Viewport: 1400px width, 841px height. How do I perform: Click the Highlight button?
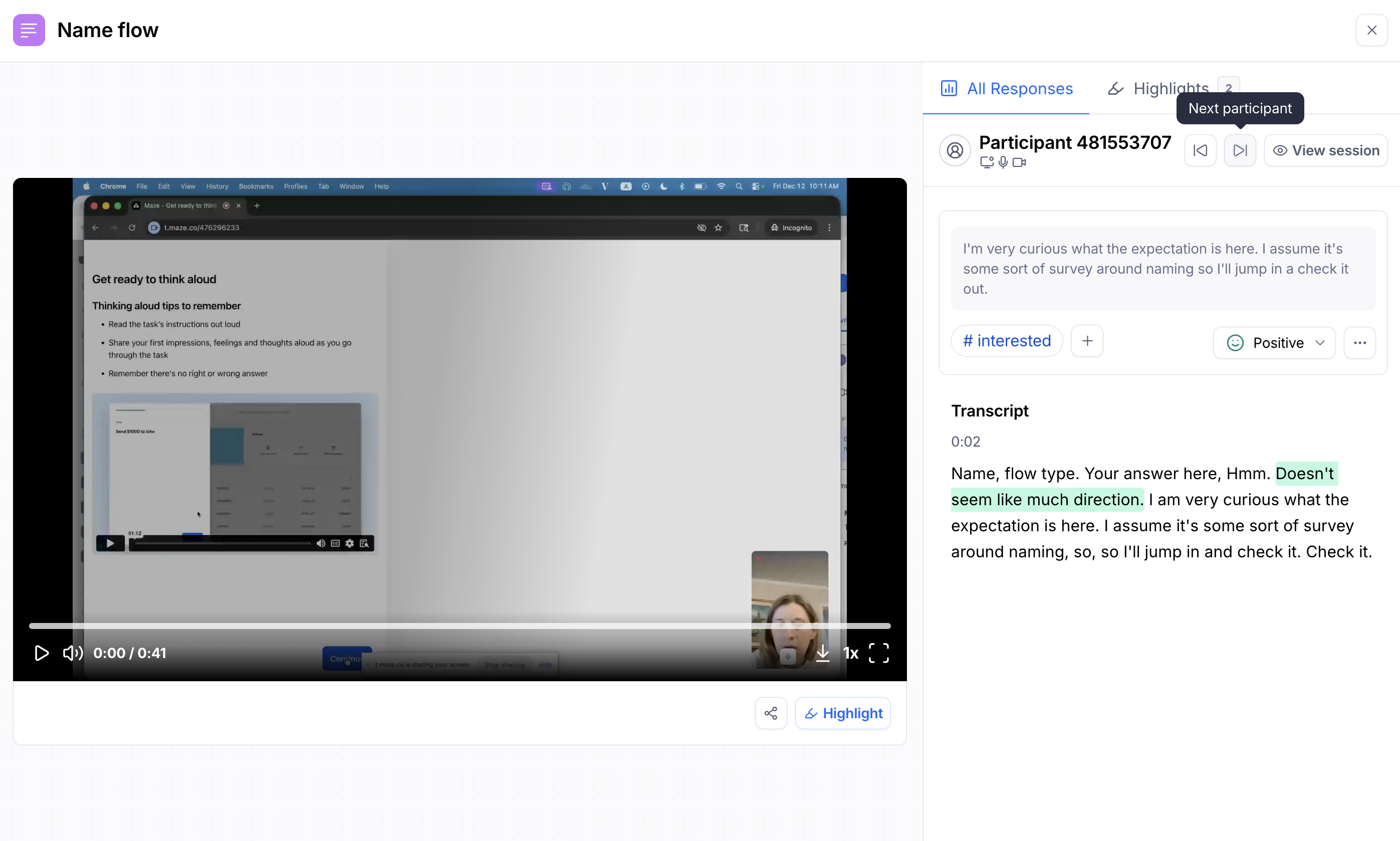pos(842,713)
